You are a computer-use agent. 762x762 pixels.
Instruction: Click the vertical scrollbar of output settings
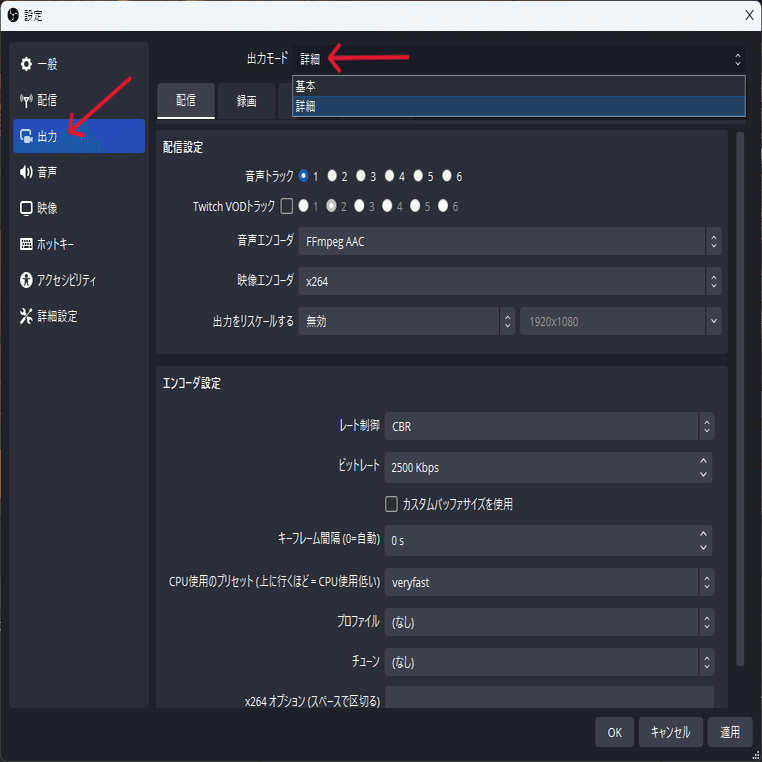click(x=740, y=398)
